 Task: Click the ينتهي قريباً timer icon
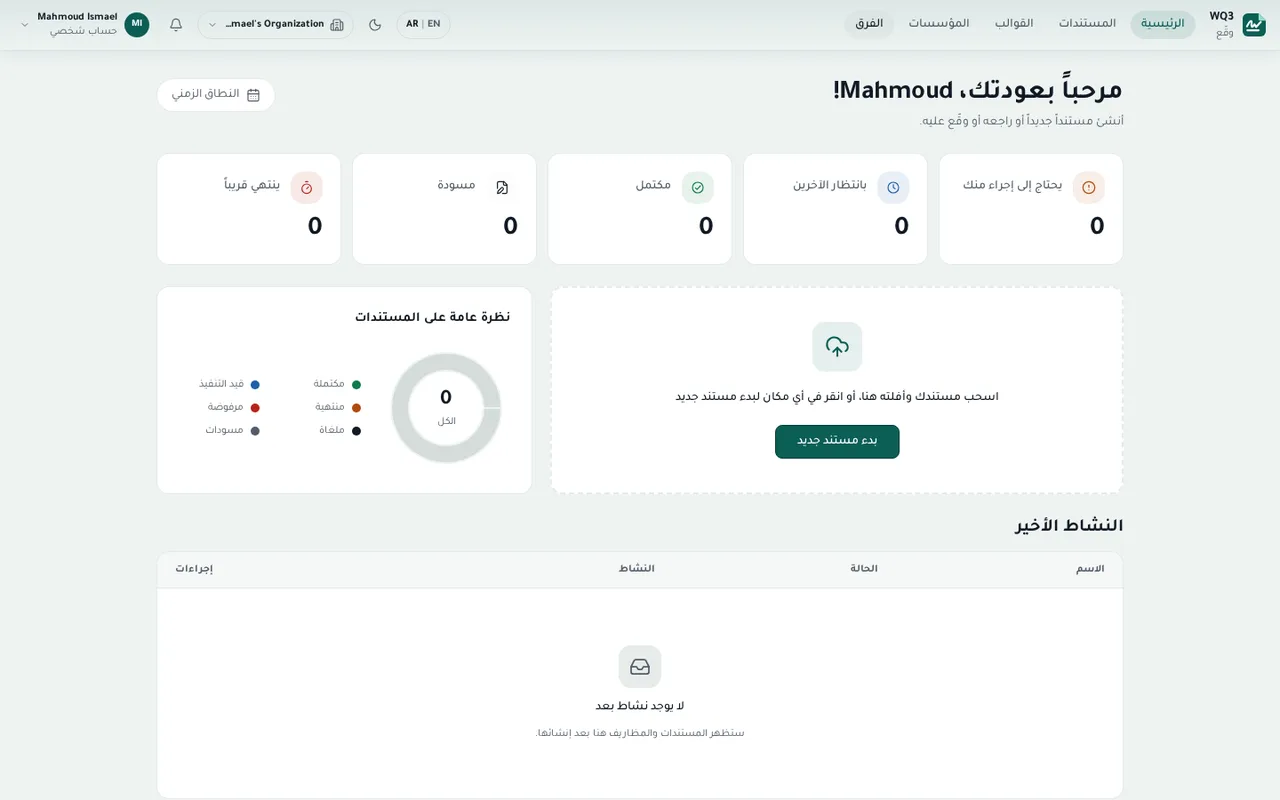[x=307, y=187]
